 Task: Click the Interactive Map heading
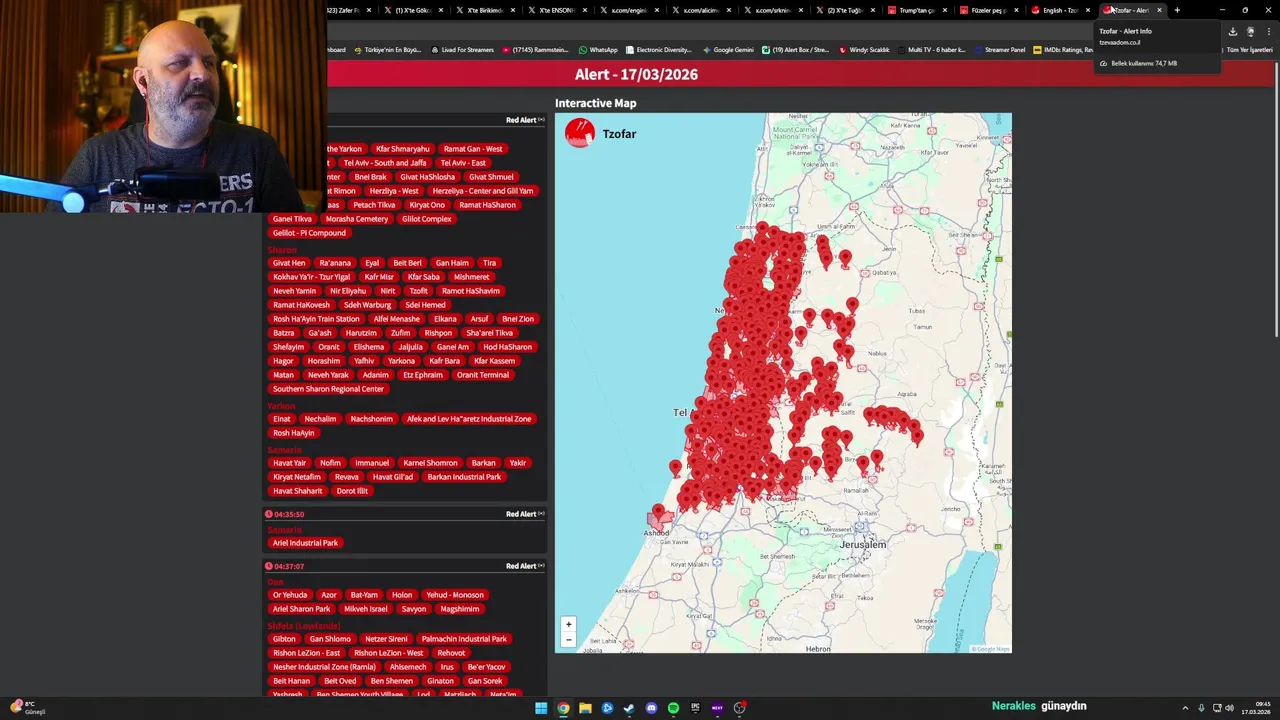[595, 103]
